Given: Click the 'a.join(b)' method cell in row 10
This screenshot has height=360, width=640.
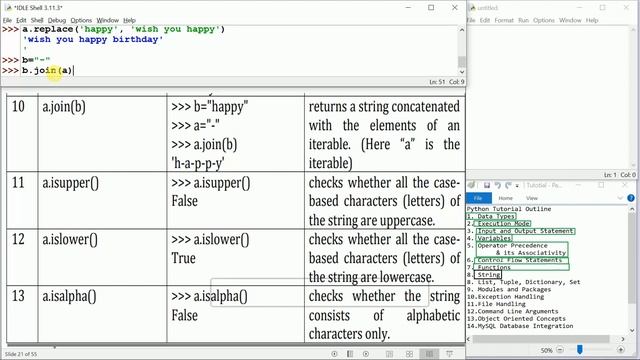Looking at the screenshot, I should pyautogui.click(x=64, y=107).
